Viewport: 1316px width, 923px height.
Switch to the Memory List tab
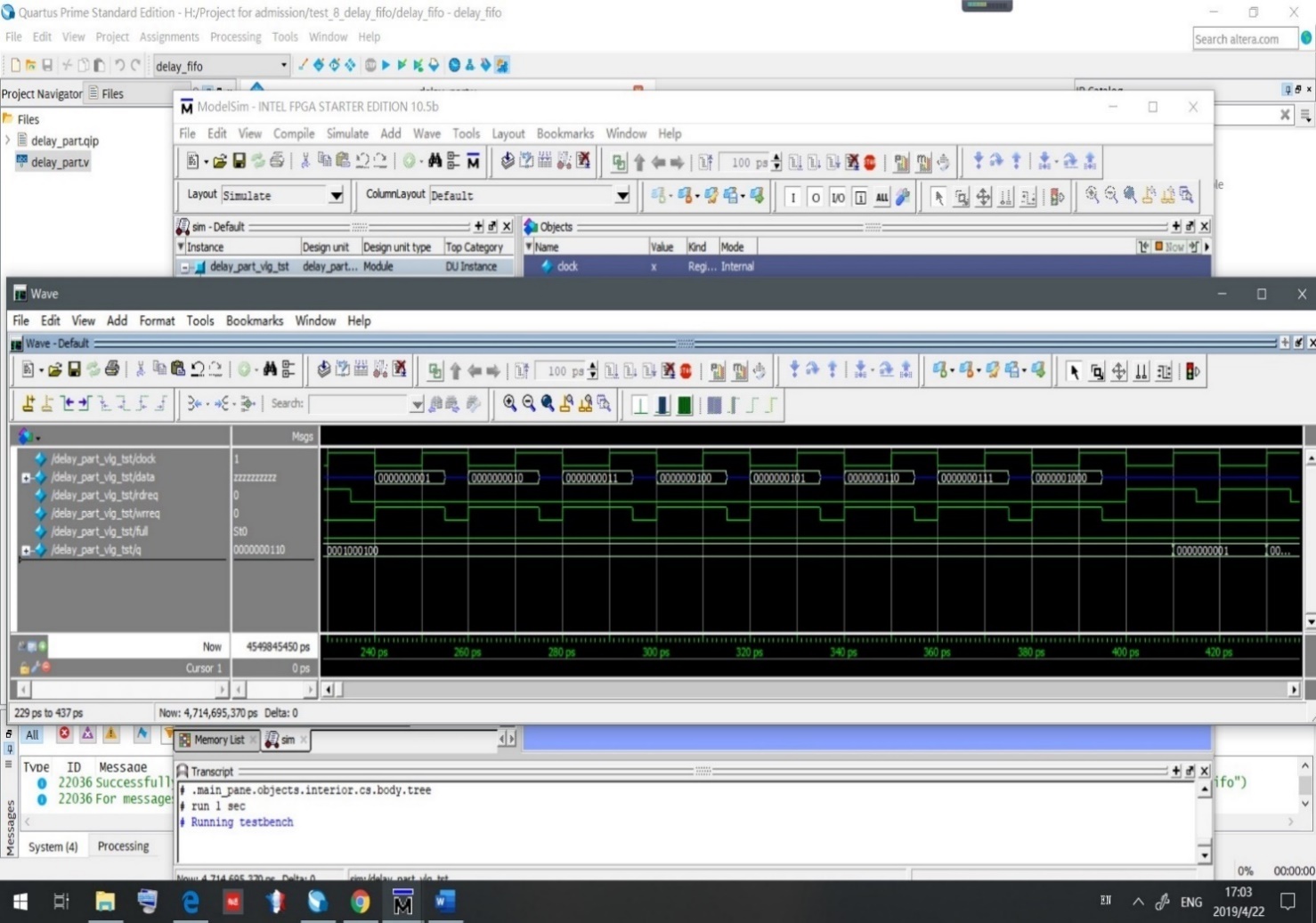point(218,740)
